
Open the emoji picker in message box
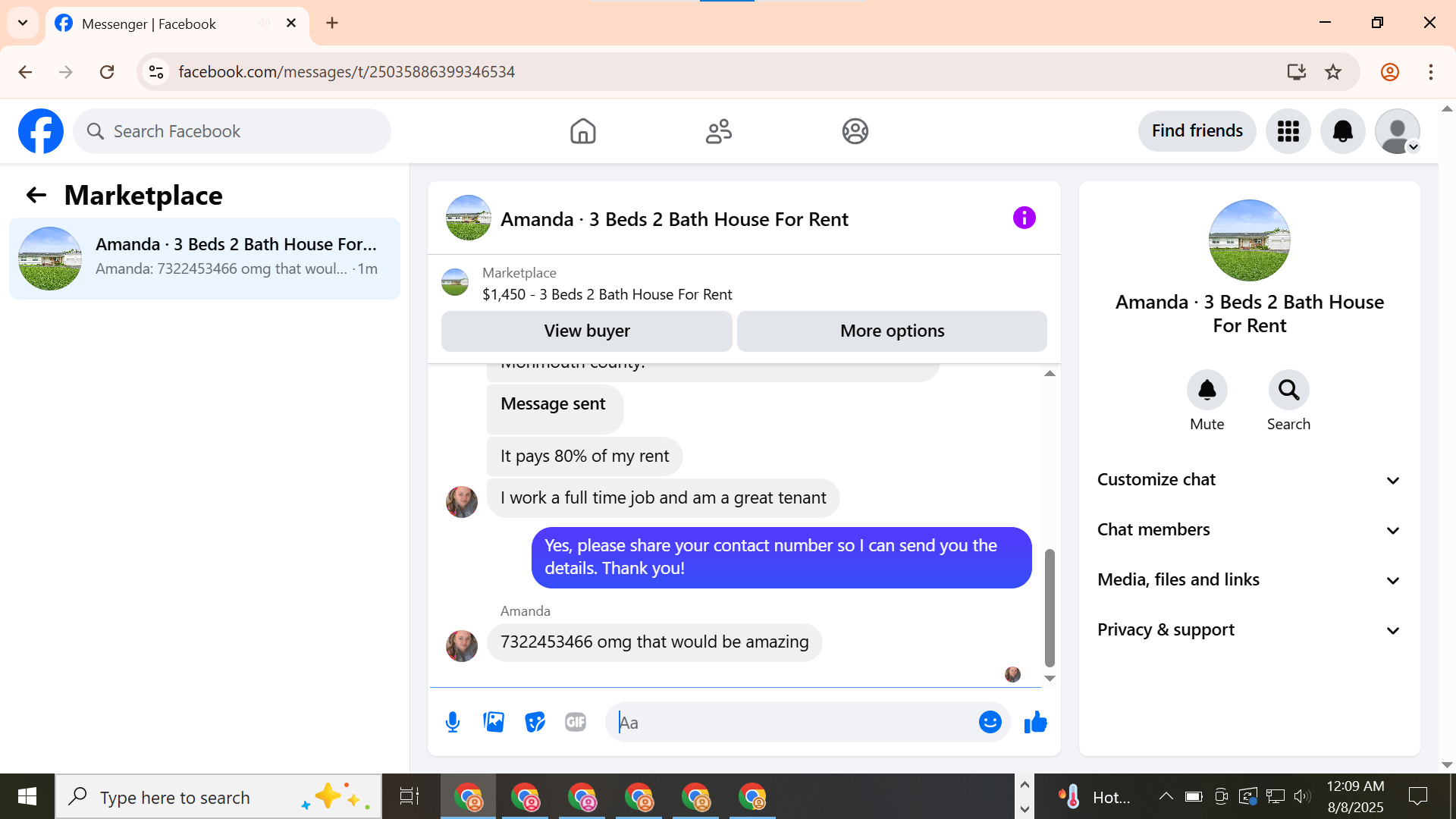pos(990,722)
